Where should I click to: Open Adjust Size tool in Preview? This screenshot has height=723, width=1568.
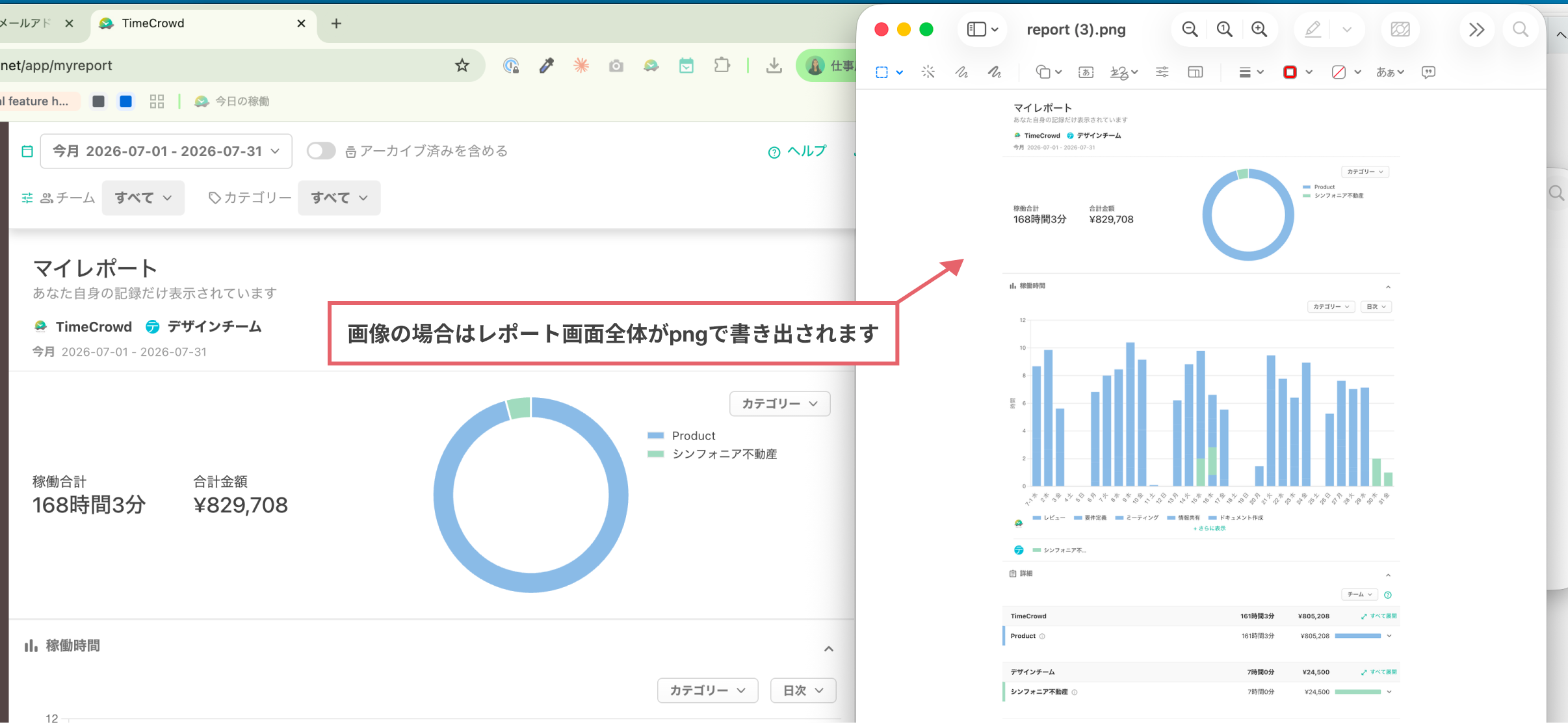1196,72
